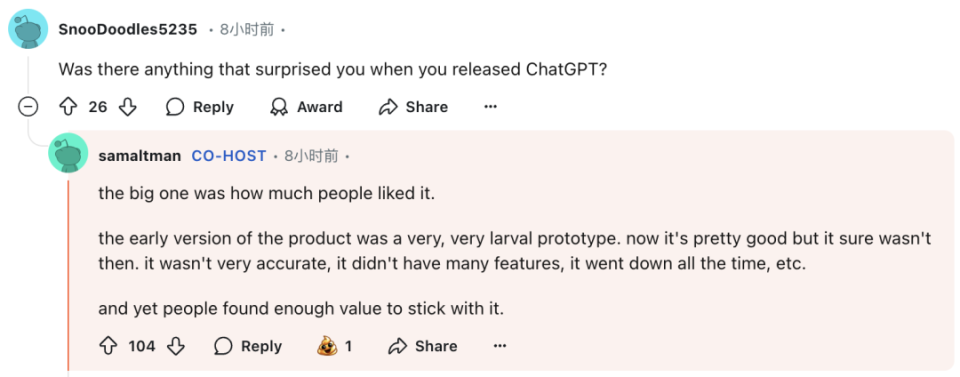Share SnooDoodles5235's comment
The image size is (960, 377).
pyautogui.click(x=413, y=107)
